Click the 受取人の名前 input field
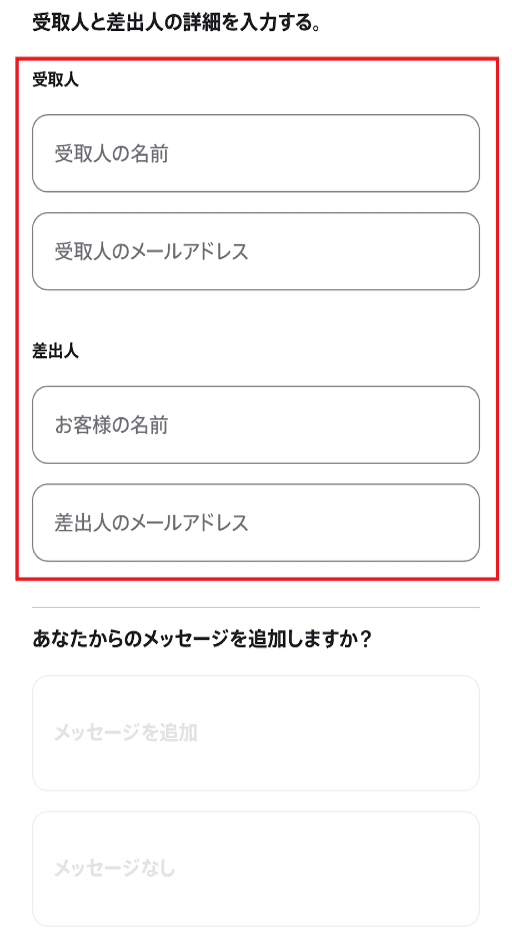This screenshot has height=947, width=512. pyautogui.click(x=256, y=153)
